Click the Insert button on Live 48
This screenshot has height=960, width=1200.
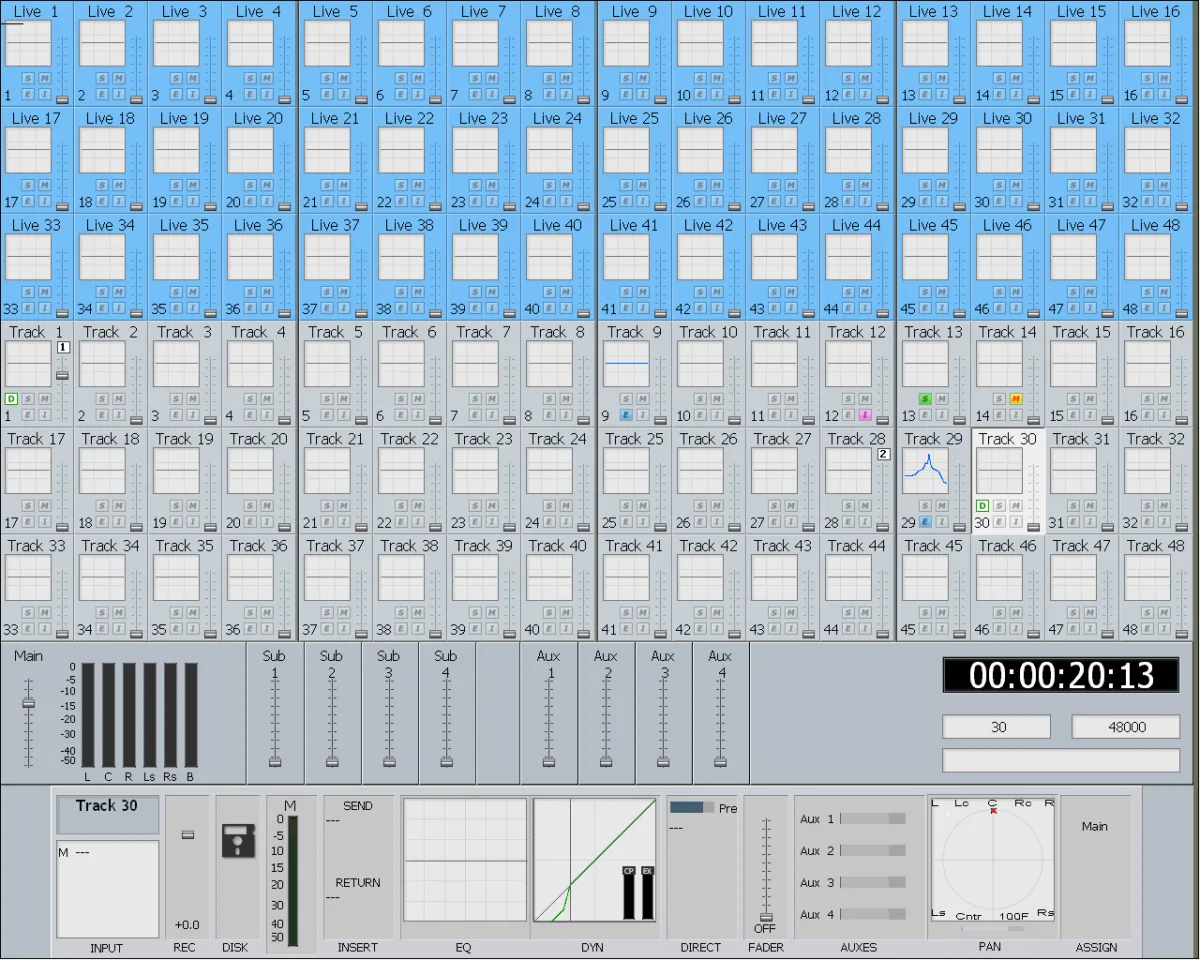(x=1164, y=308)
